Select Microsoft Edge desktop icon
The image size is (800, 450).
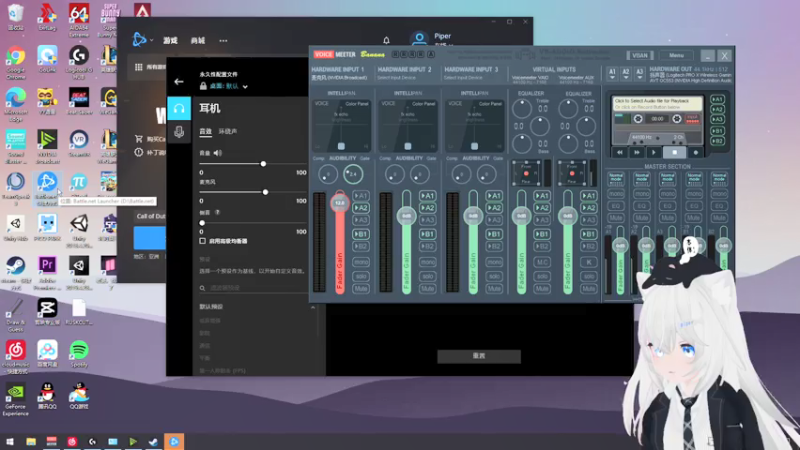pyautogui.click(x=16, y=105)
